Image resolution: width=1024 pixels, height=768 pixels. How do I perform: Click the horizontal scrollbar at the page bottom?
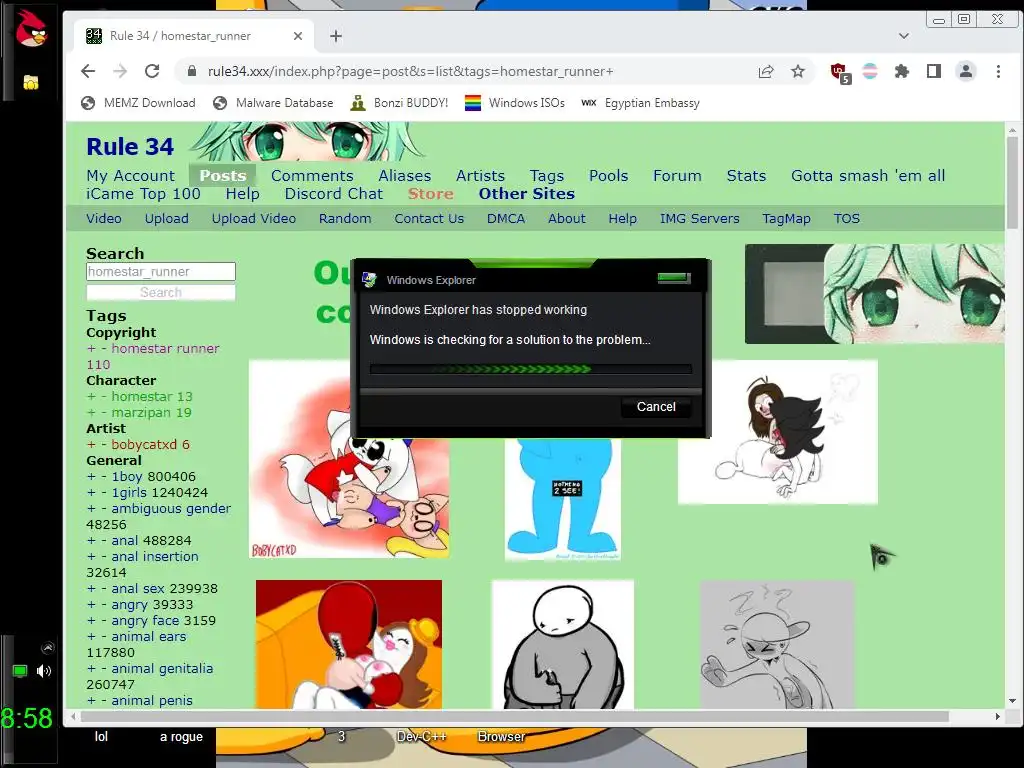tap(514, 716)
